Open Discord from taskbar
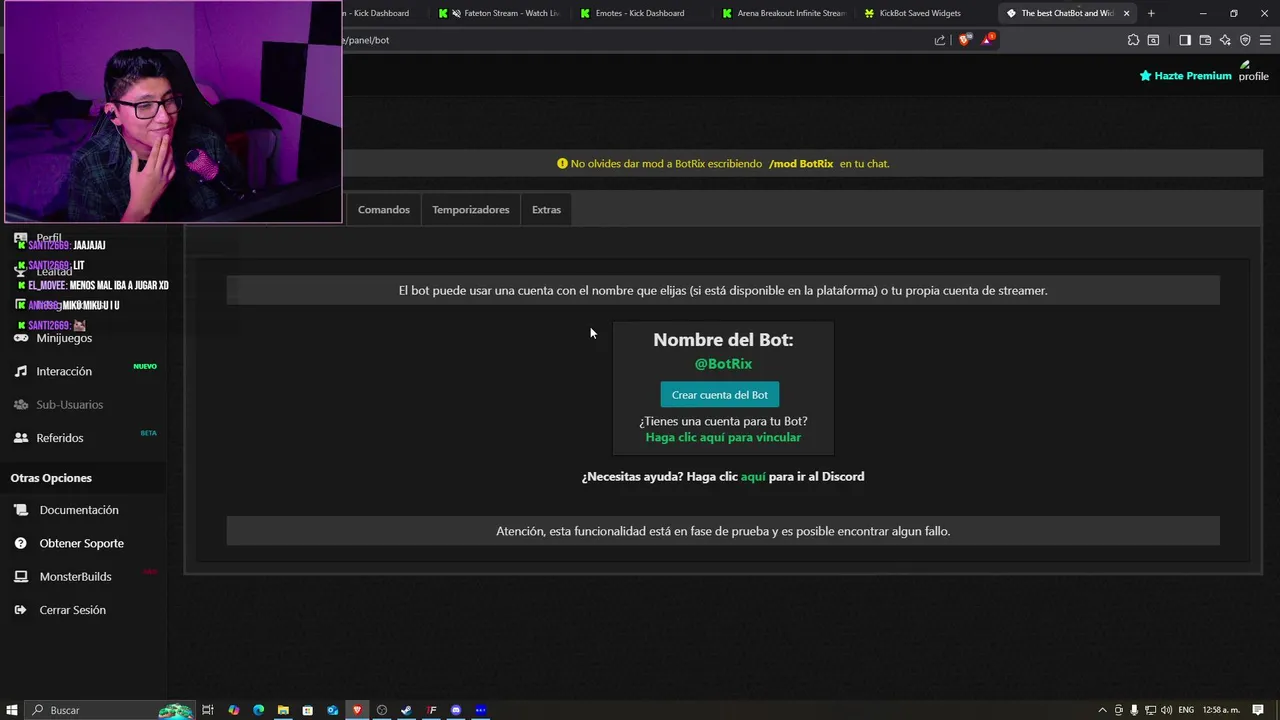 pyautogui.click(x=456, y=710)
